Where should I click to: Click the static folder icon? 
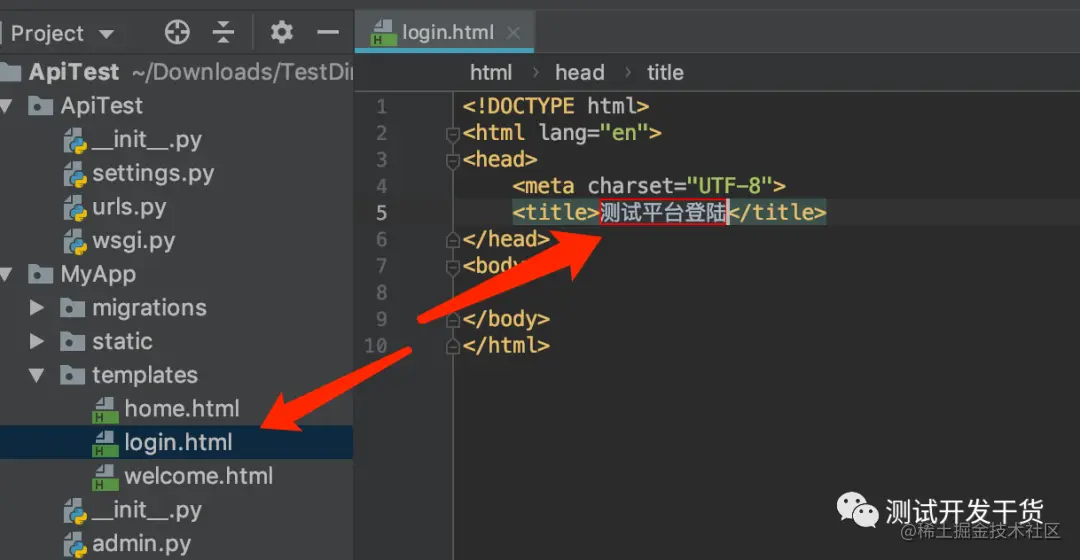(x=72, y=341)
